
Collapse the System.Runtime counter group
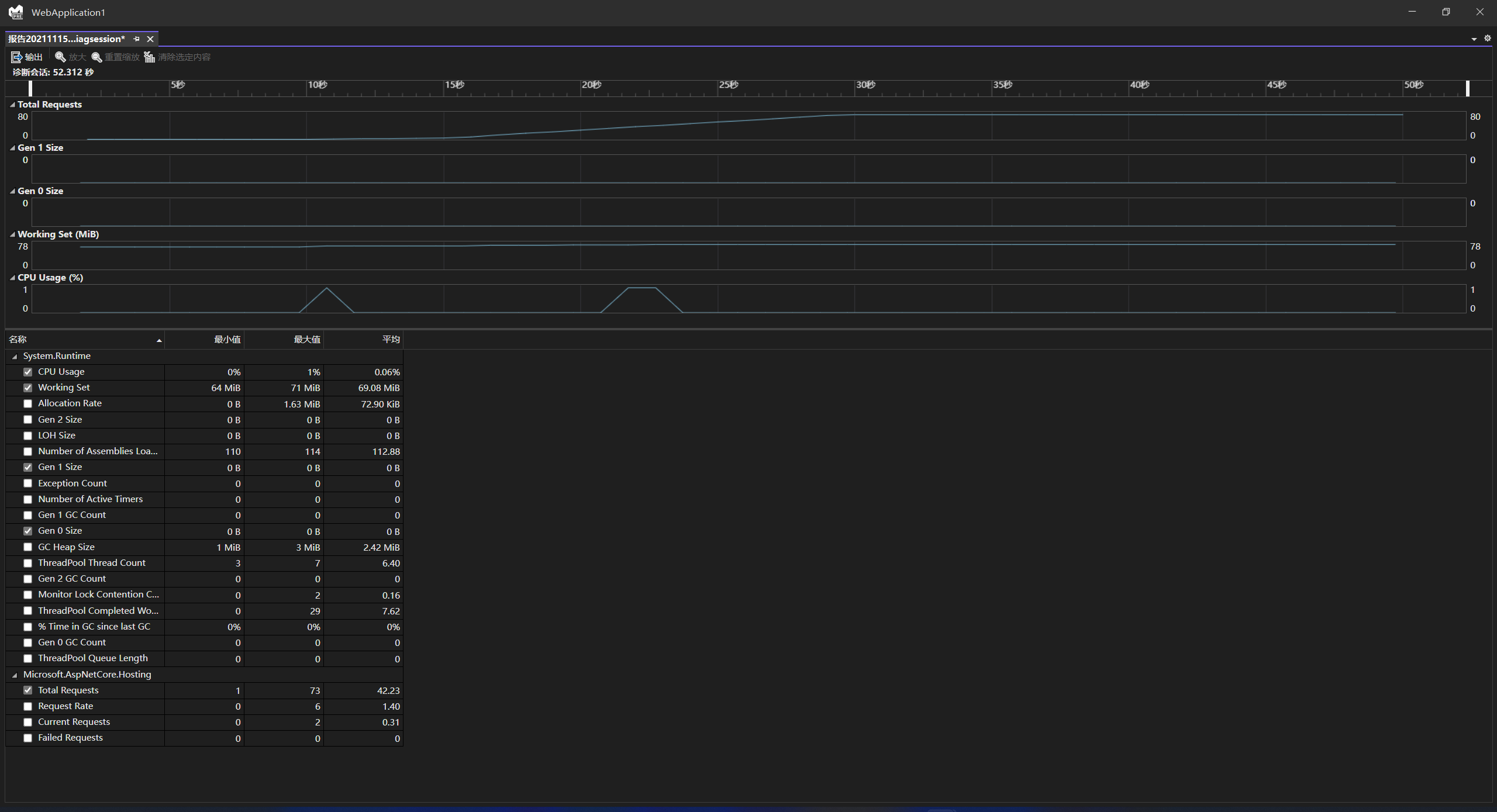pyautogui.click(x=15, y=356)
